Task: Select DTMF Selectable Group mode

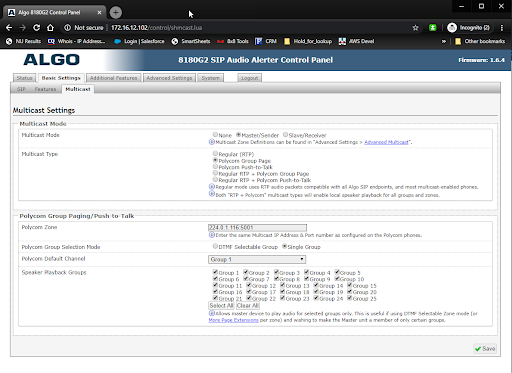Action: pyautogui.click(x=215, y=246)
